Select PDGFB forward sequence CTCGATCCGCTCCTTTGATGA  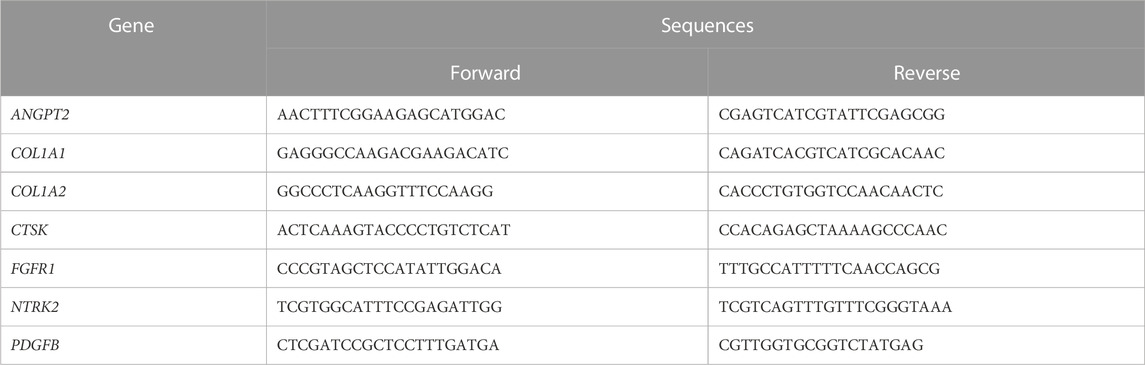pyautogui.click(x=388, y=345)
